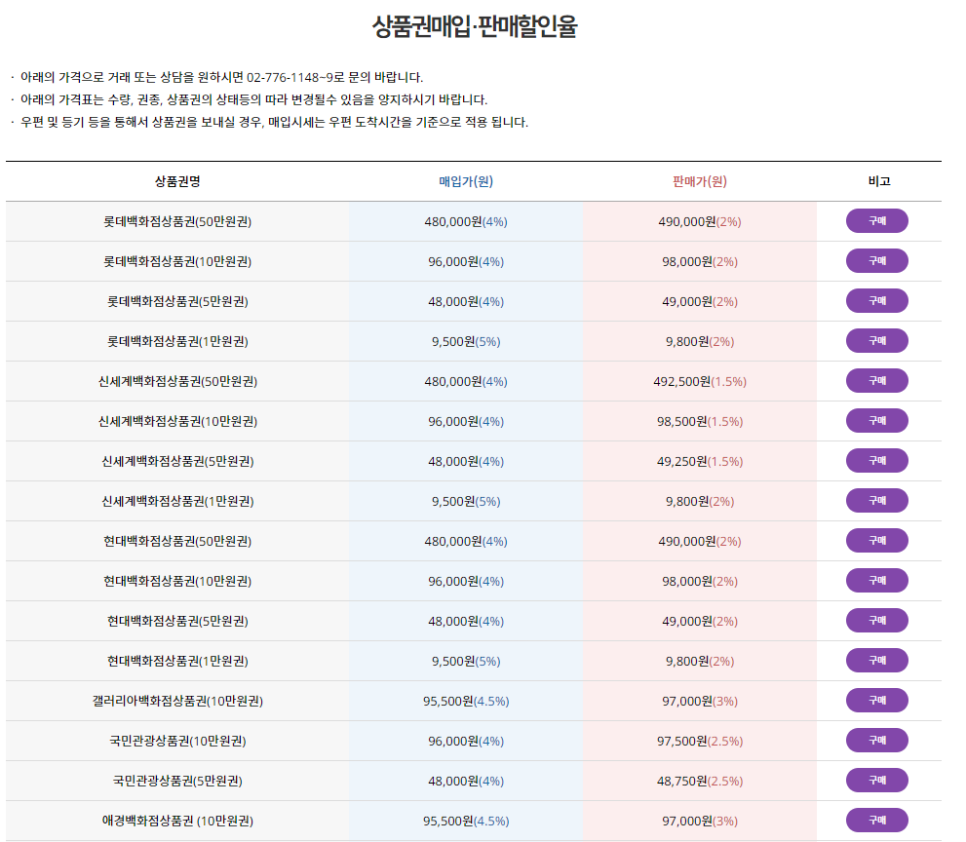Click 구매 button for 신세계백화점상품권(50만원권)
The width and height of the screenshot is (966, 842).
pyautogui.click(x=877, y=381)
